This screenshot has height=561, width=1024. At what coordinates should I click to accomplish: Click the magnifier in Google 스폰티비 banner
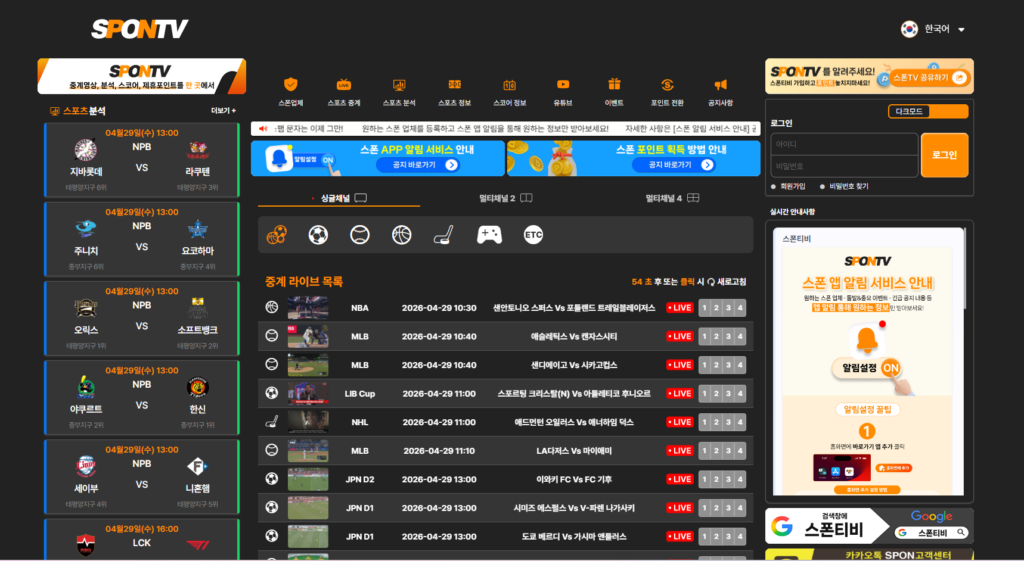[x=961, y=533]
